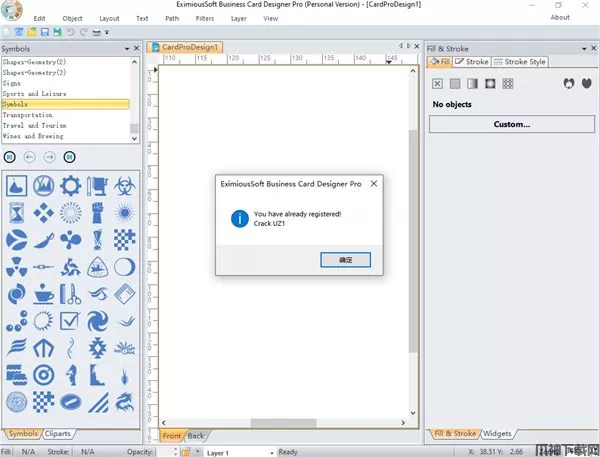Set fill to no paint

click(437, 84)
